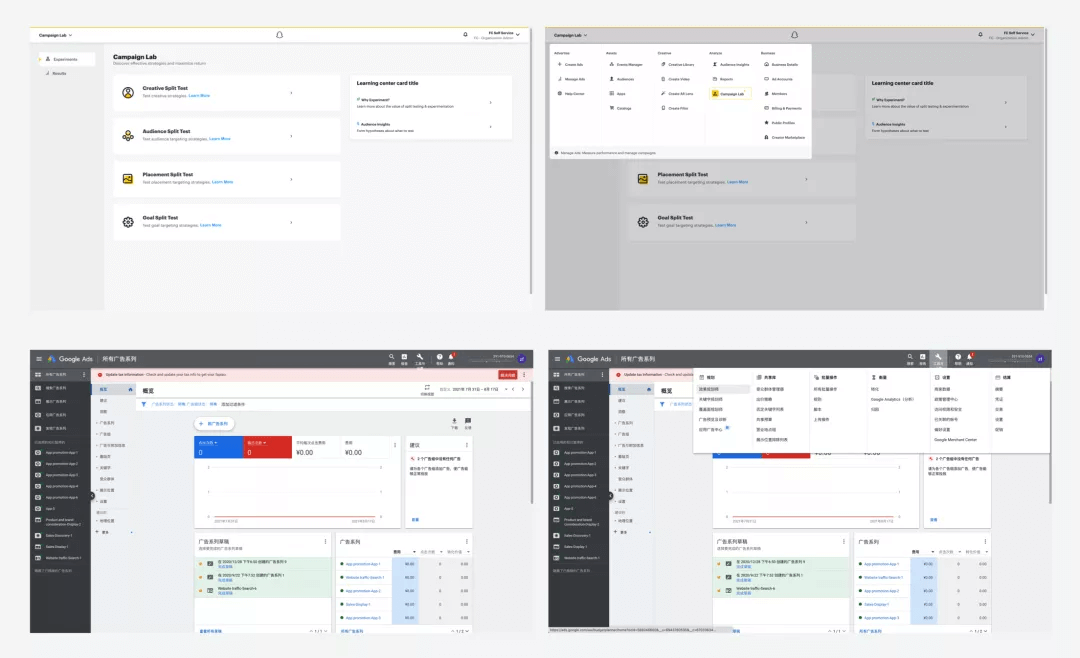Pick Google Merchant Center in tools menu

955,440
